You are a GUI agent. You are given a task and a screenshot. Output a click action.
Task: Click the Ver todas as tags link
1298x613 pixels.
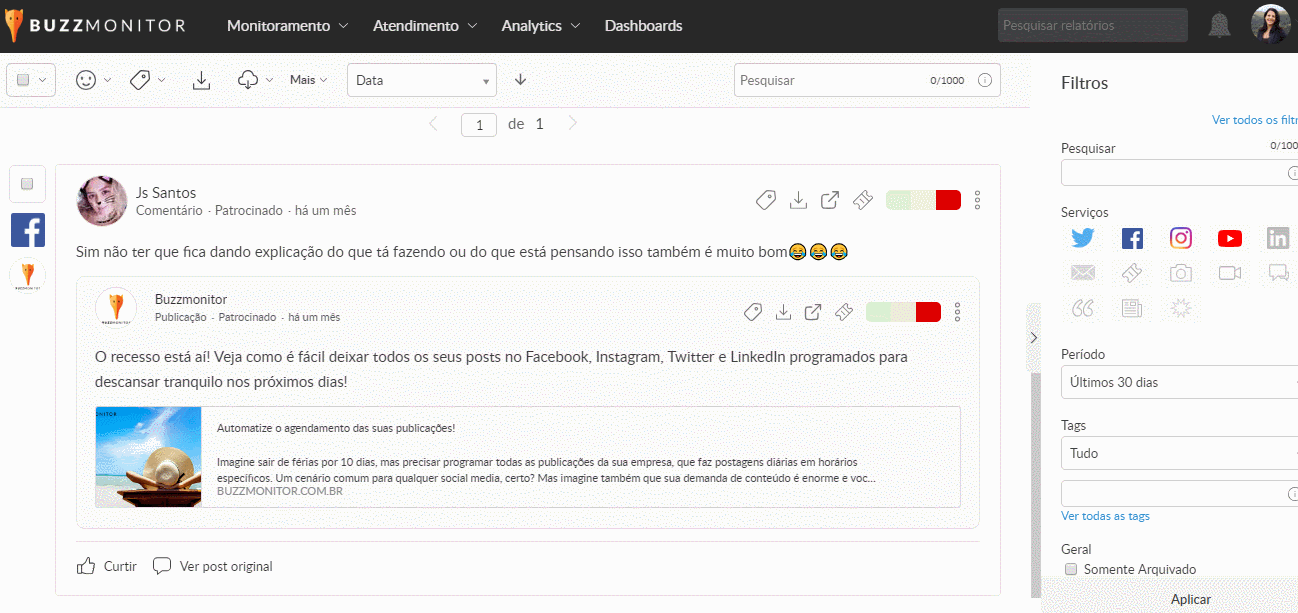click(x=1105, y=516)
